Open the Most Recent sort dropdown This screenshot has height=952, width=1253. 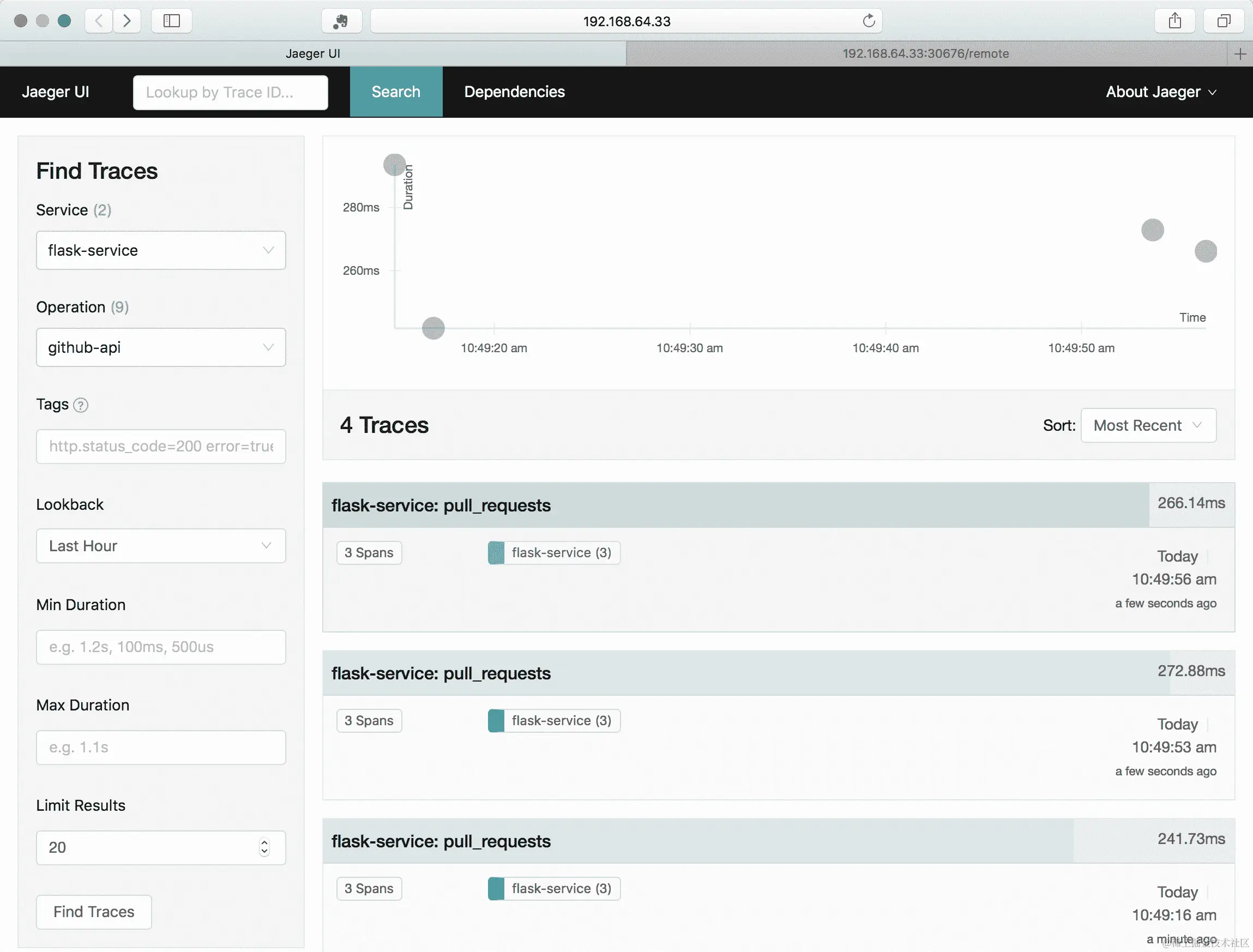1148,425
